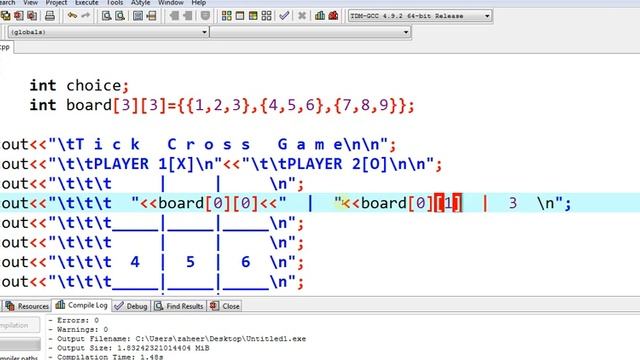
Task: Switch to the Debug bottom tab
Action: (x=131, y=306)
